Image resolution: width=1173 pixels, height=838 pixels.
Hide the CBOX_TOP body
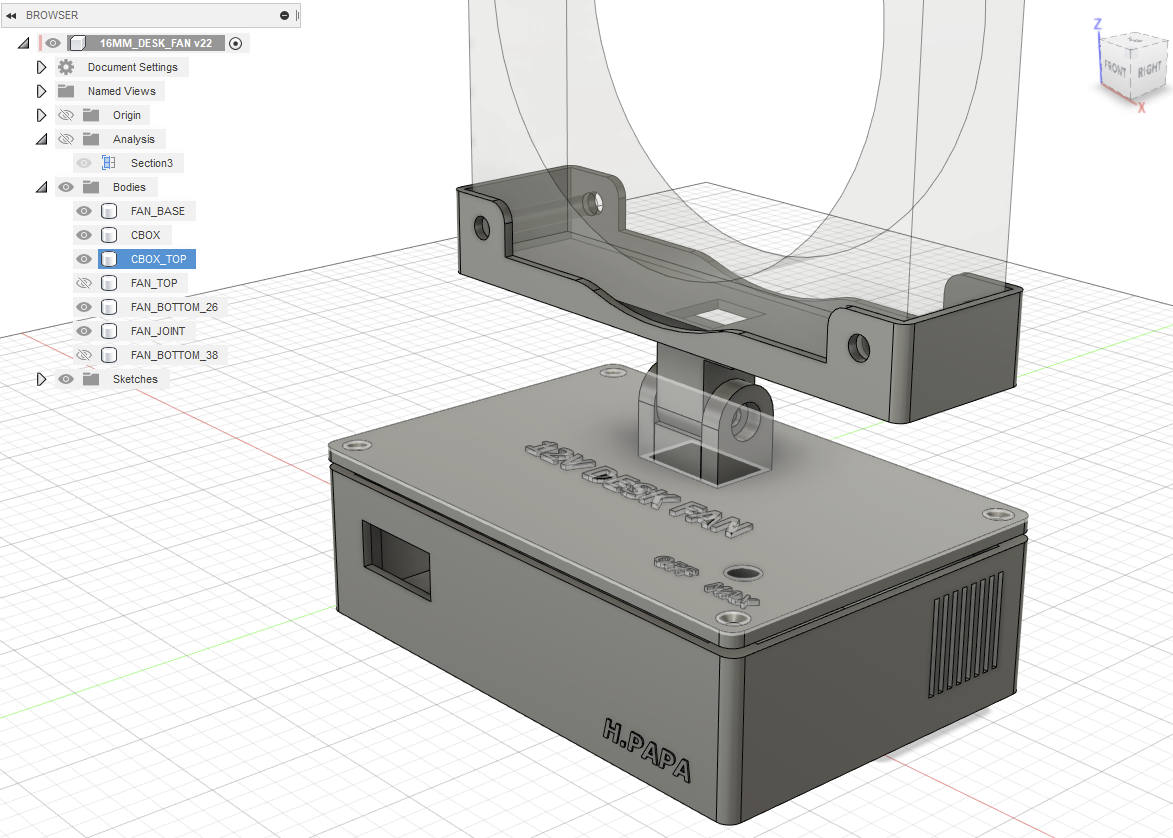click(84, 259)
